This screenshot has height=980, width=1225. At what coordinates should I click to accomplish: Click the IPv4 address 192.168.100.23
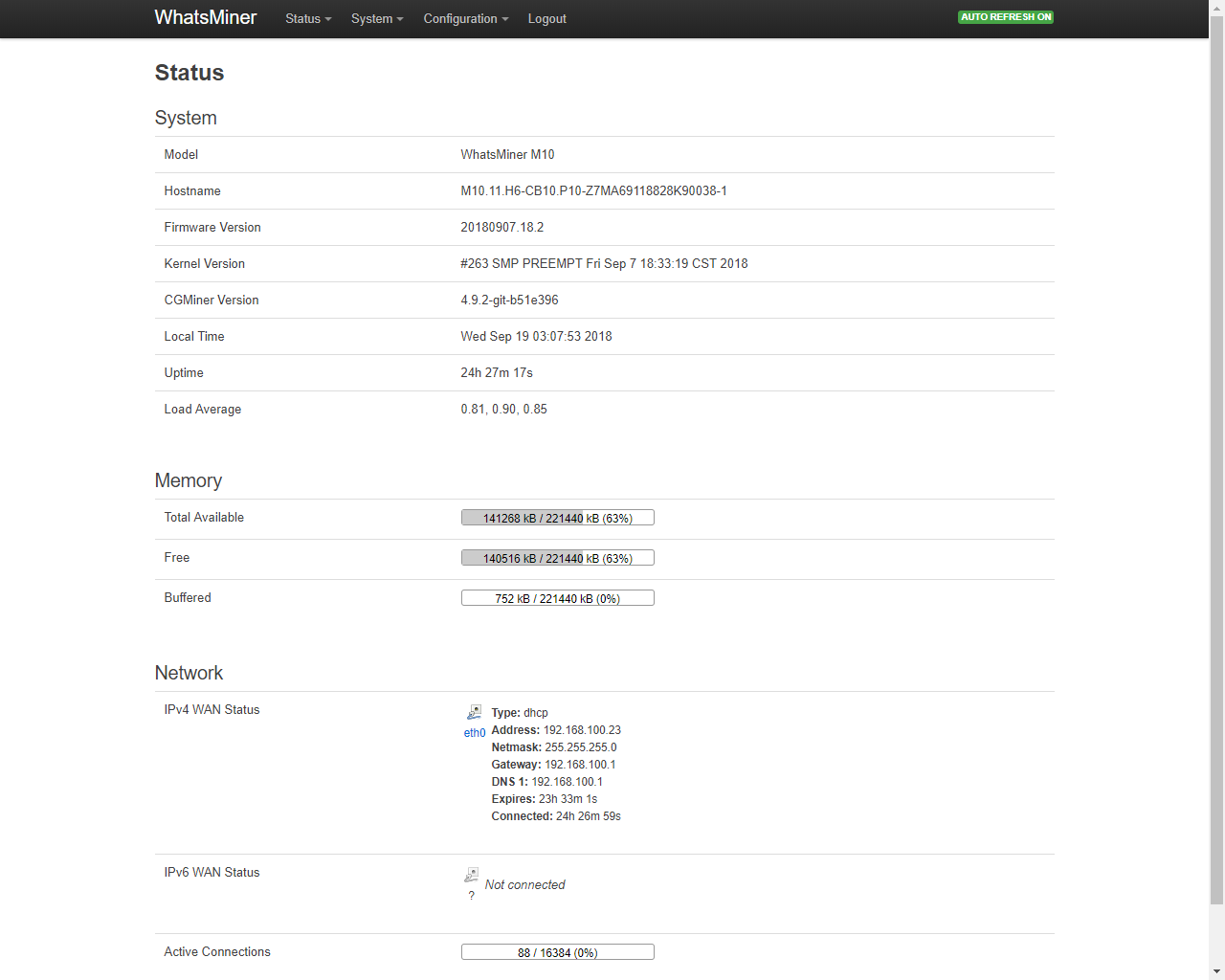tap(582, 730)
